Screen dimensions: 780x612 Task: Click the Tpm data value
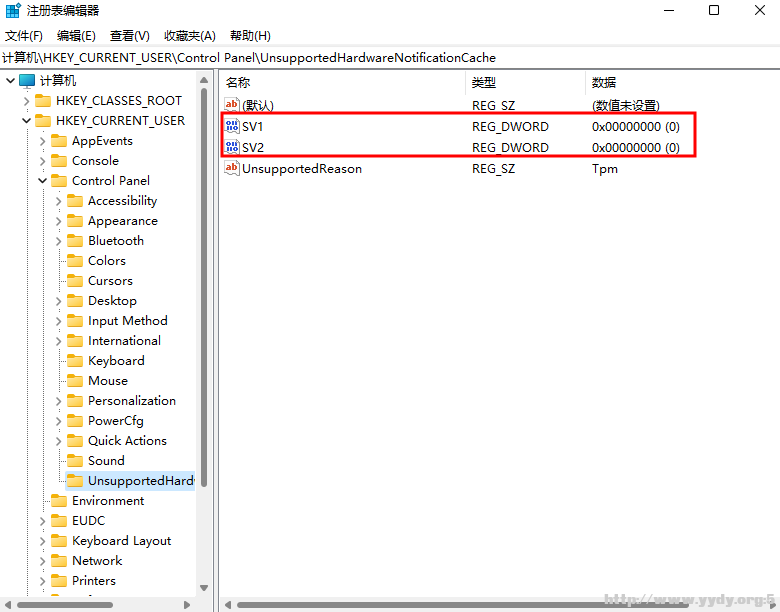[x=605, y=169]
